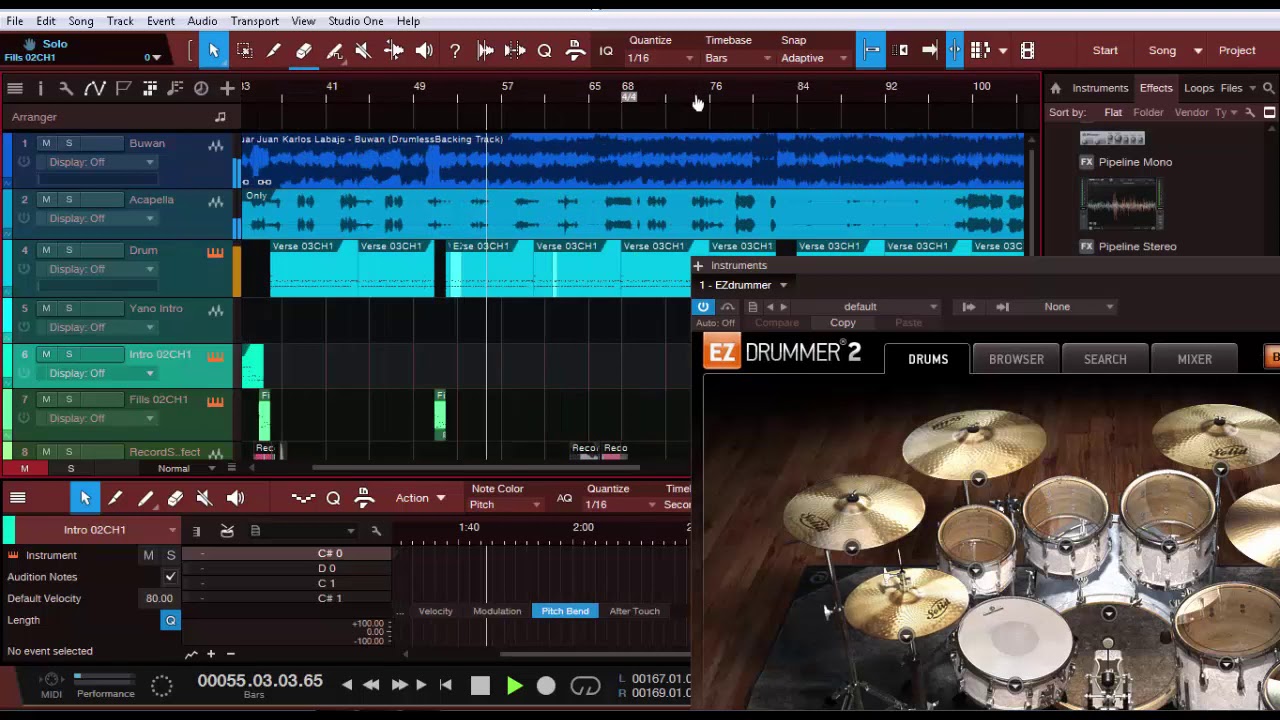1280x720 pixels.
Task: Open the Studio One menu
Action: (x=356, y=21)
